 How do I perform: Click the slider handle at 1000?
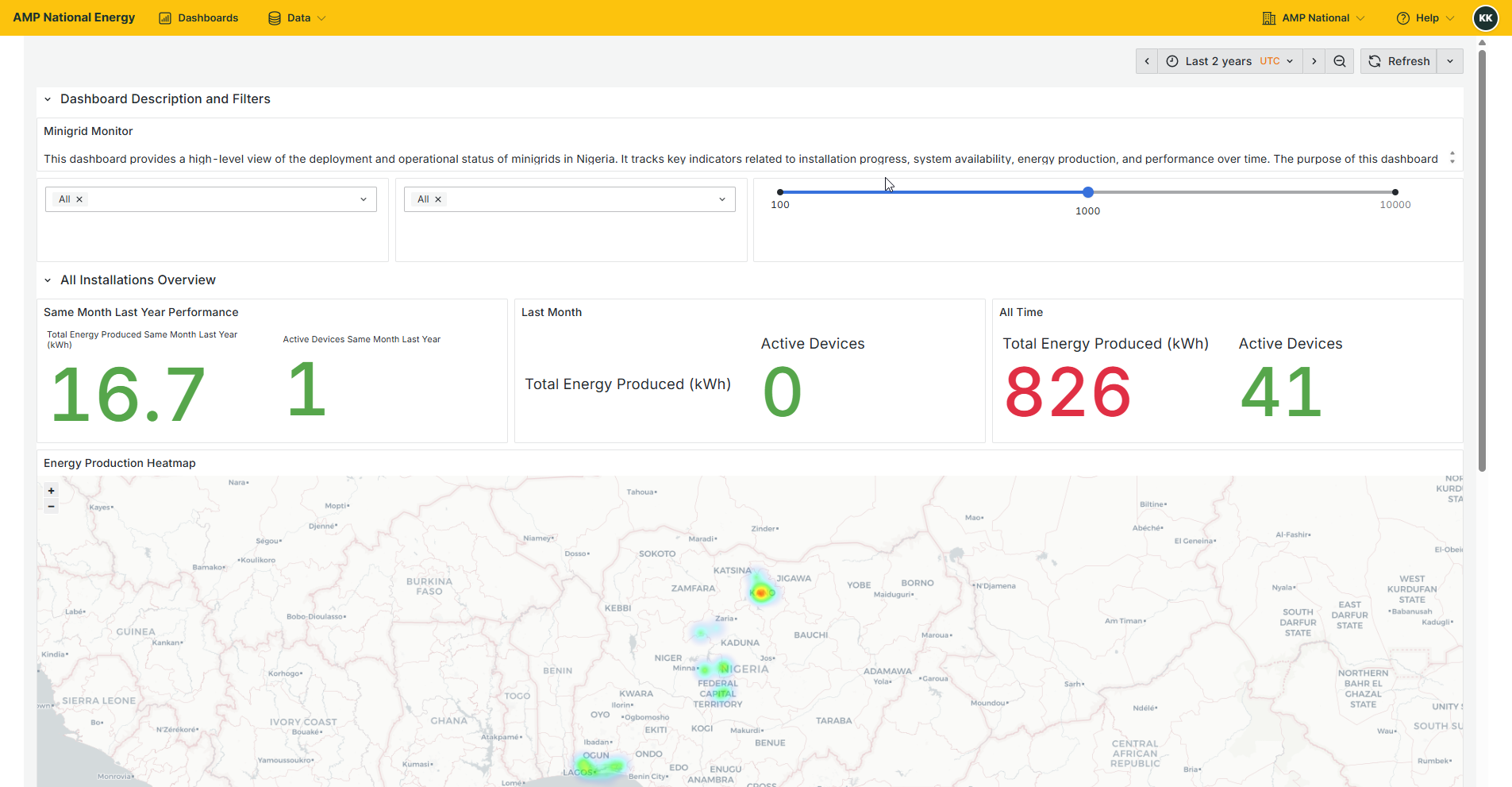click(1088, 192)
